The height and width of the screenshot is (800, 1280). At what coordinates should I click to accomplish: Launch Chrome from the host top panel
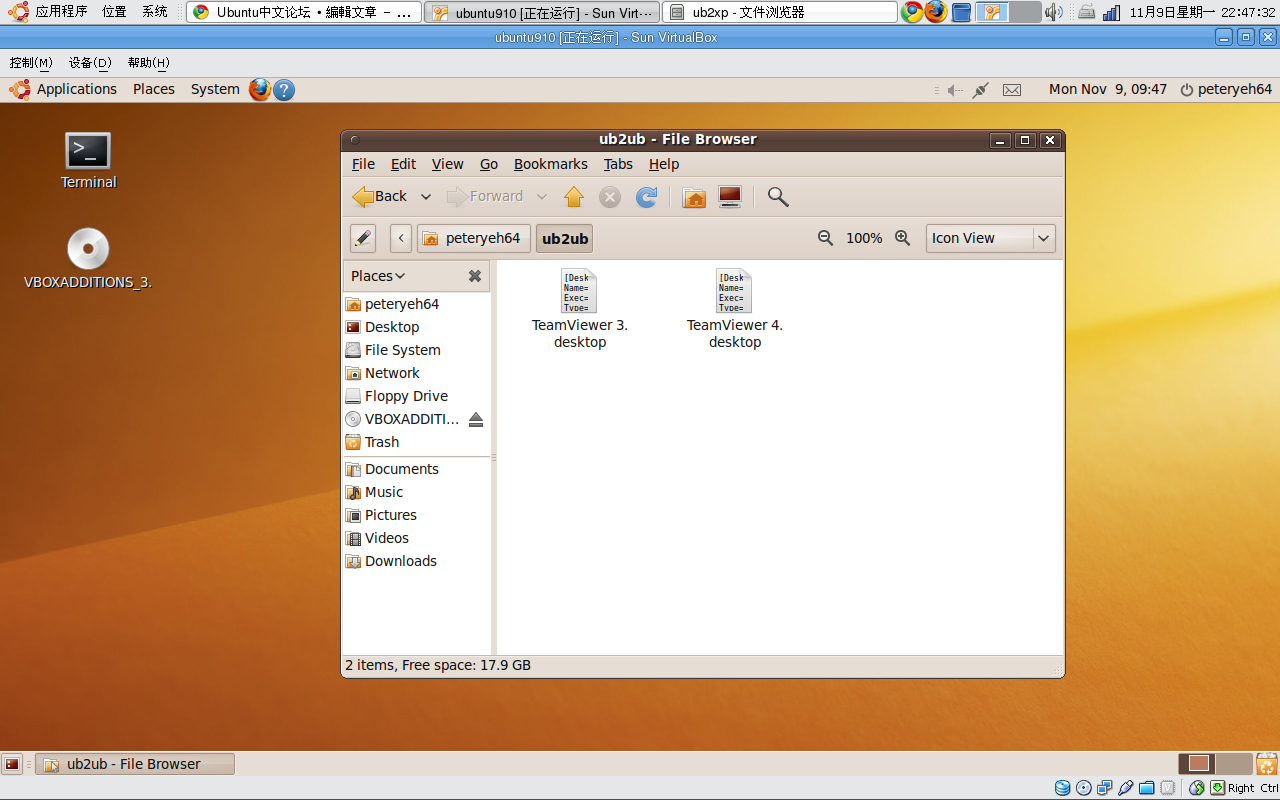(x=912, y=12)
